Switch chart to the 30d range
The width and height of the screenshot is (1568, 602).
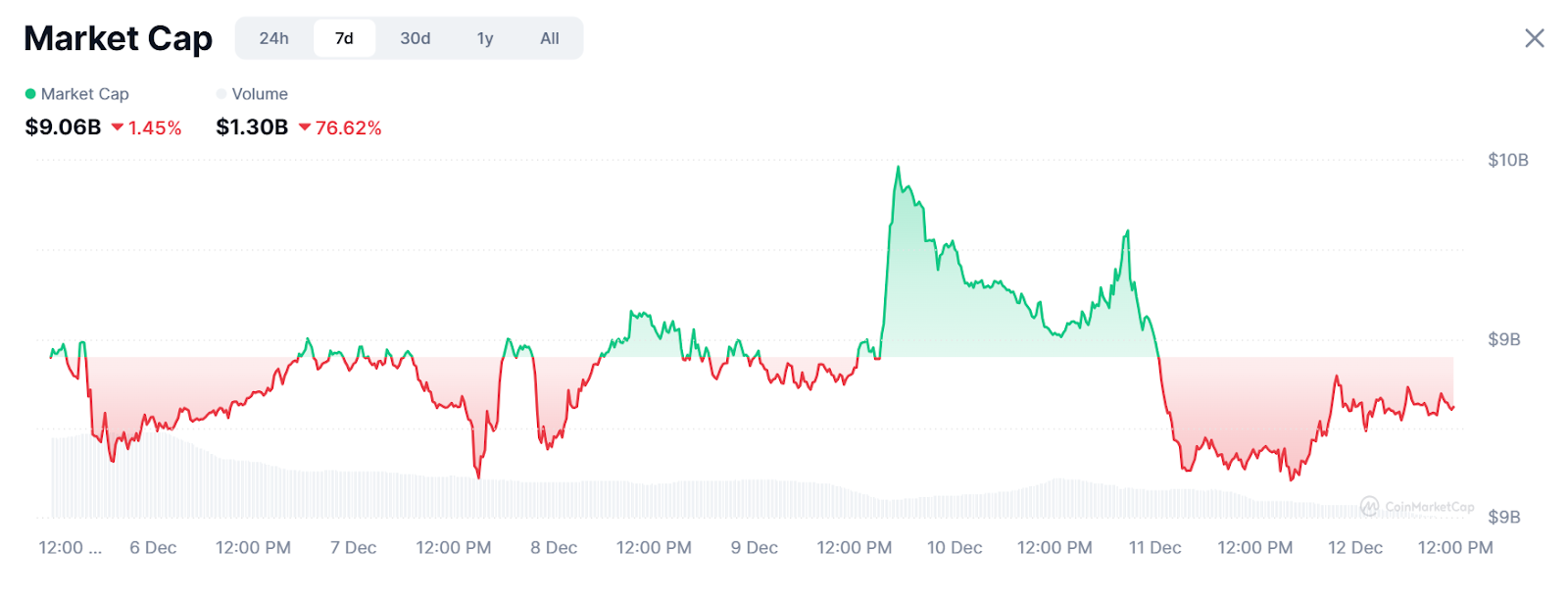tap(415, 38)
